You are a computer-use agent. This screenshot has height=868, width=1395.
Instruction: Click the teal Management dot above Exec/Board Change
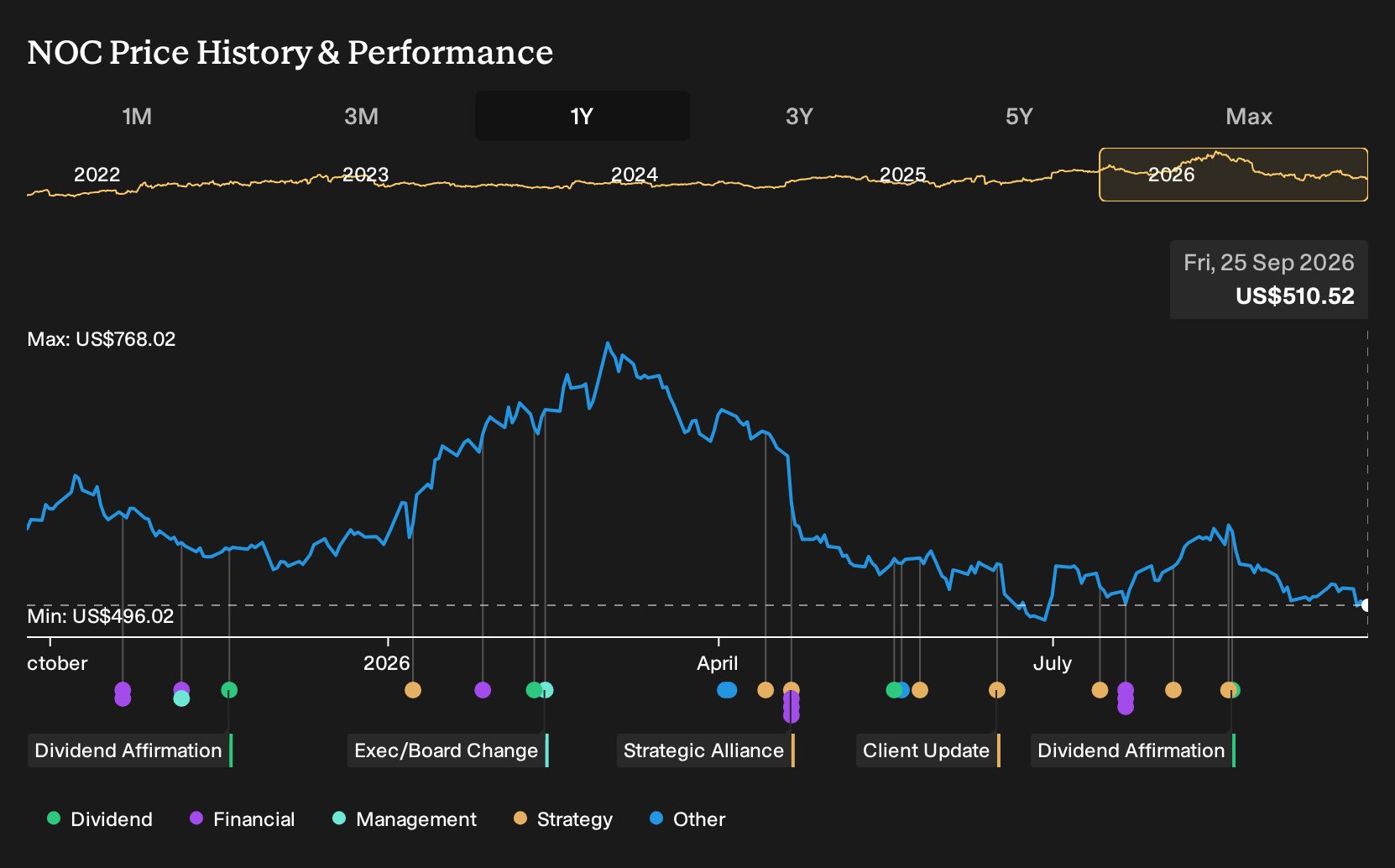(546, 690)
